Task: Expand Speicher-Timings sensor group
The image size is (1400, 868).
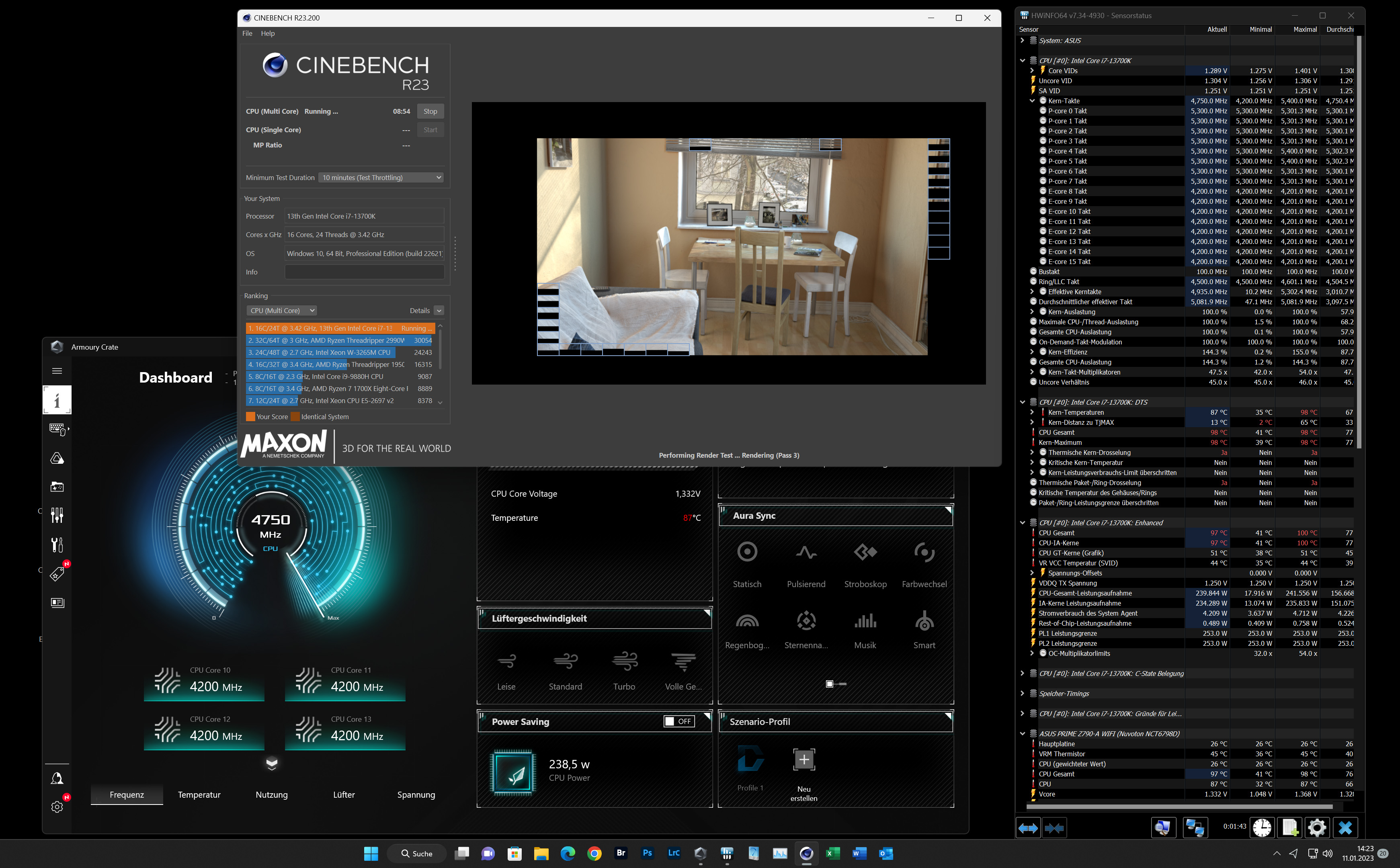Action: (1022, 694)
